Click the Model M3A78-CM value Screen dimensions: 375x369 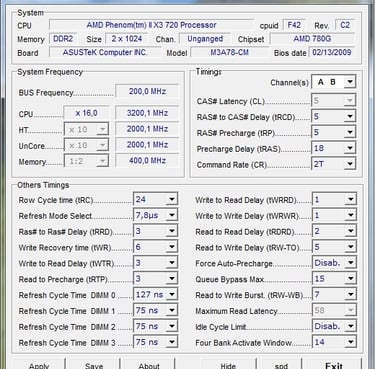click(x=229, y=52)
